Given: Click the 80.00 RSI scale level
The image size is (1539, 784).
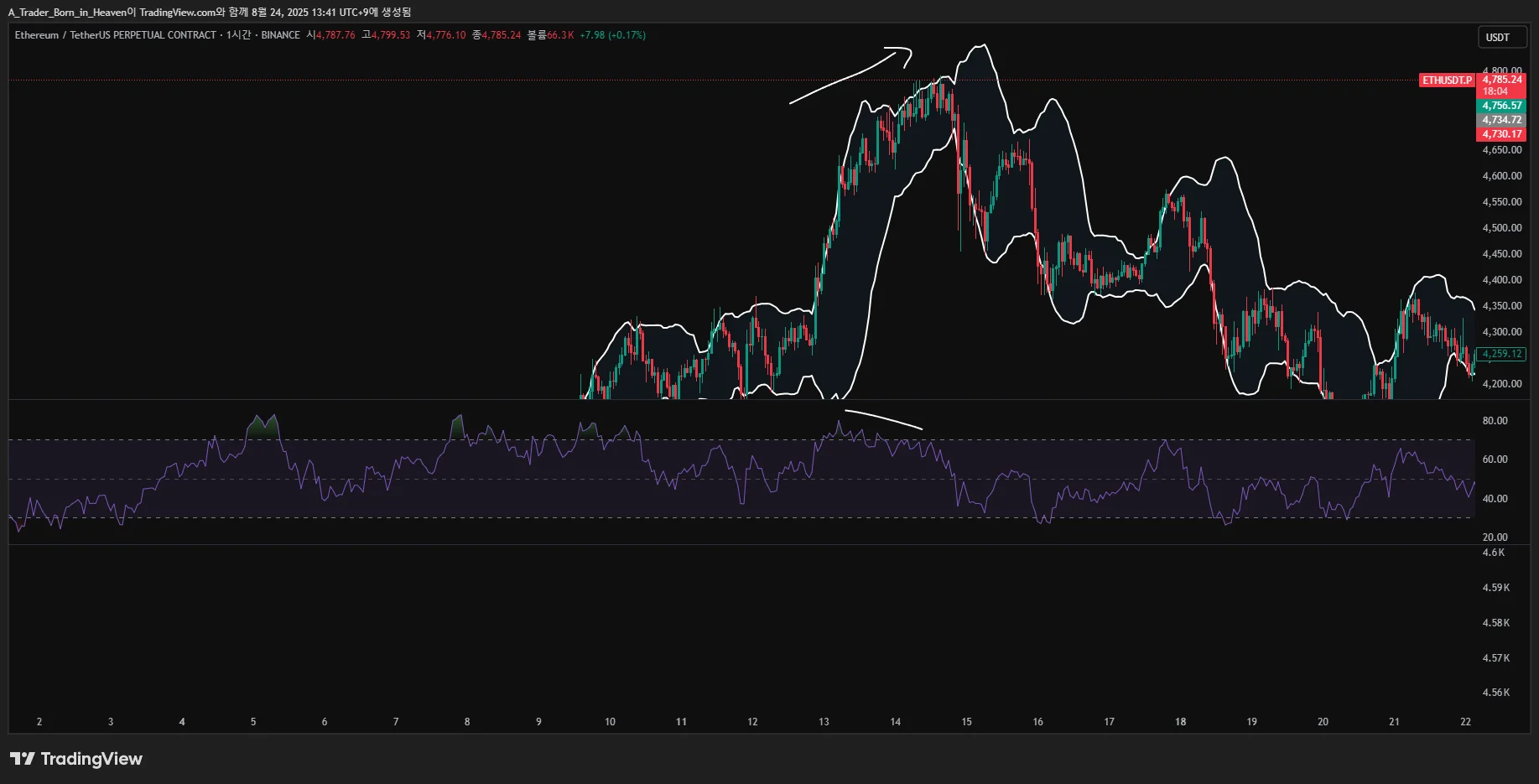Looking at the screenshot, I should tap(1495, 421).
